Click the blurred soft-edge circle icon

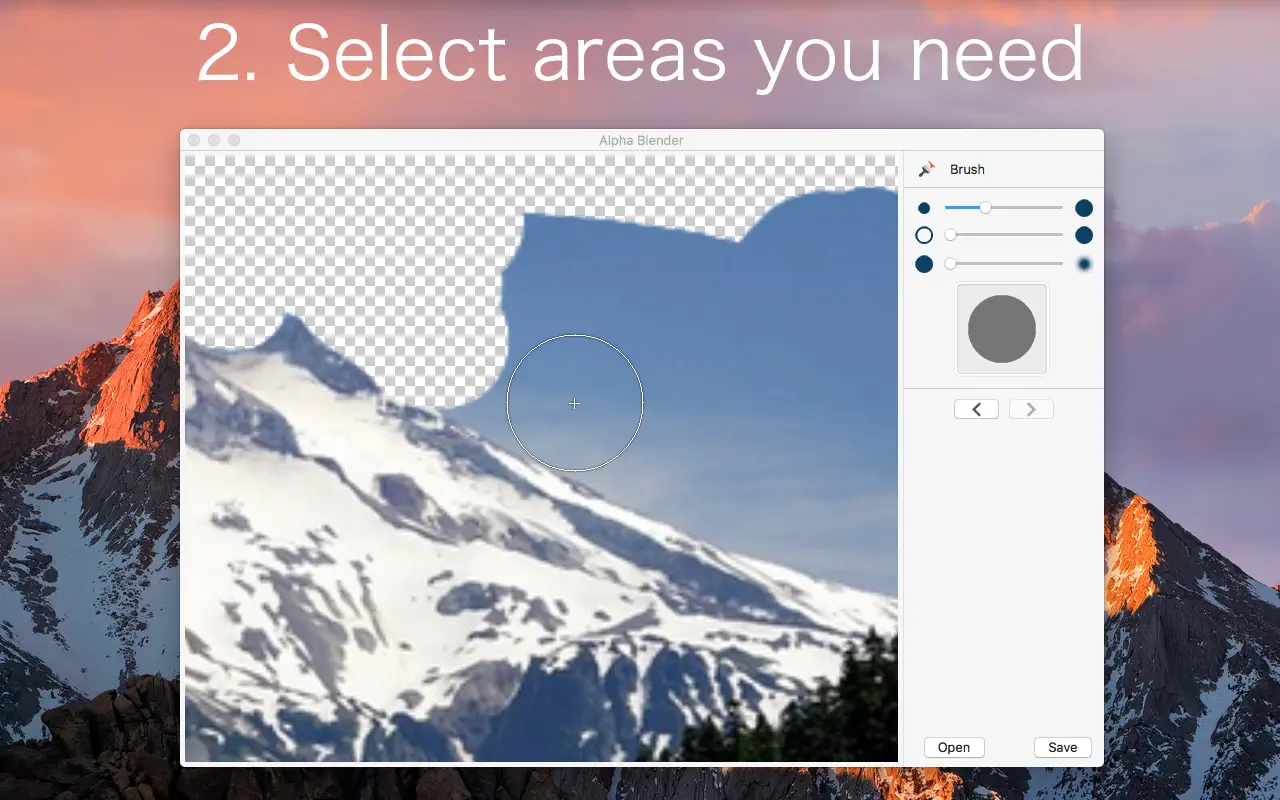click(1084, 264)
